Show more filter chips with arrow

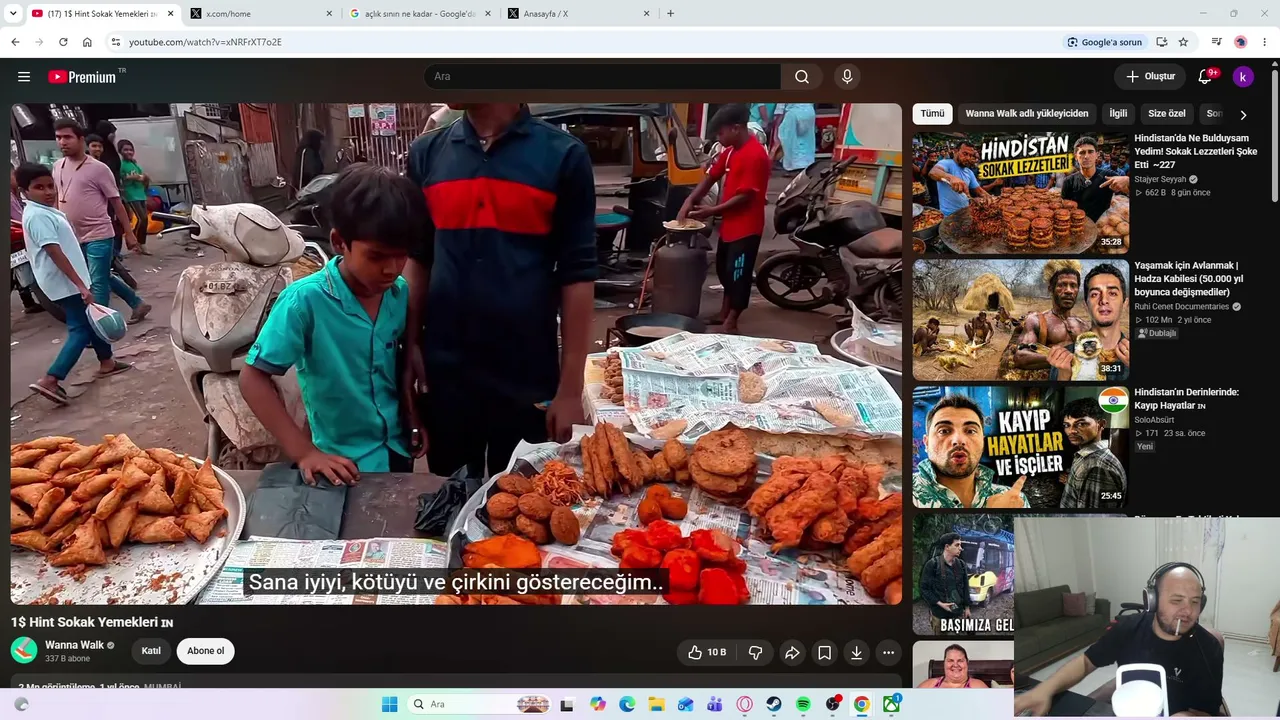coord(1243,115)
